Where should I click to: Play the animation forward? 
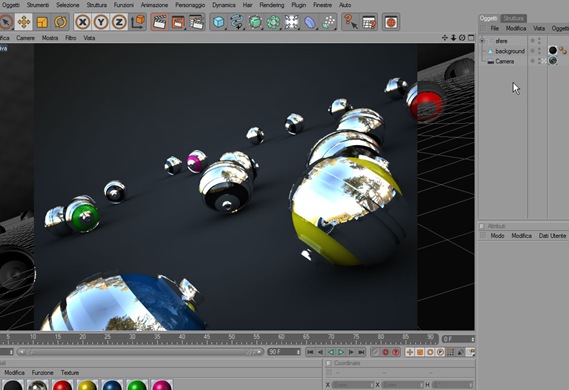point(341,352)
